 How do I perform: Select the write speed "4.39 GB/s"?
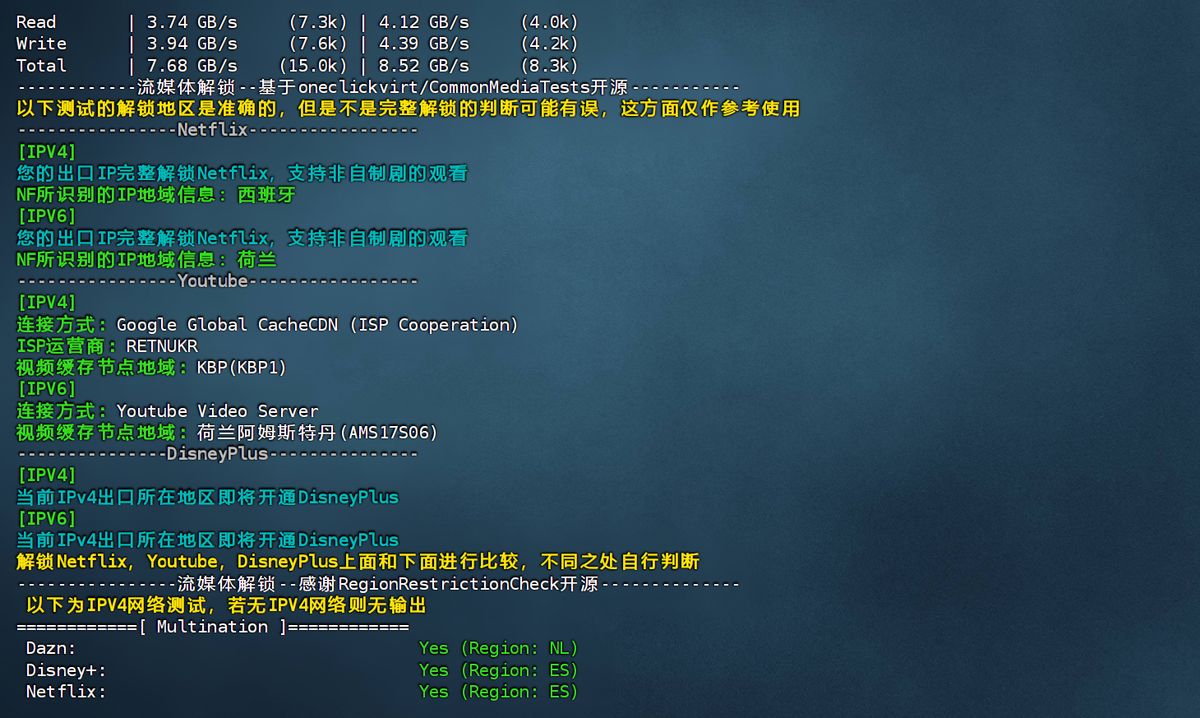point(424,44)
